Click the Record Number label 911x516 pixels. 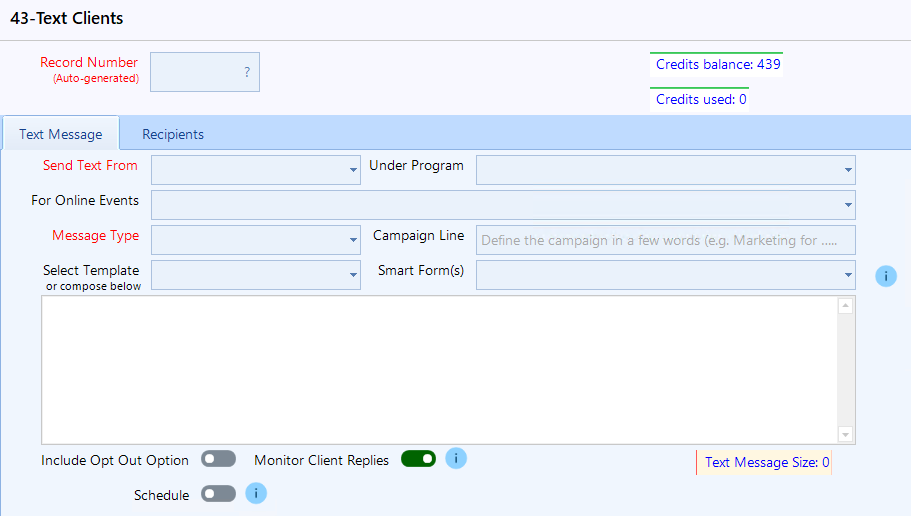click(89, 62)
